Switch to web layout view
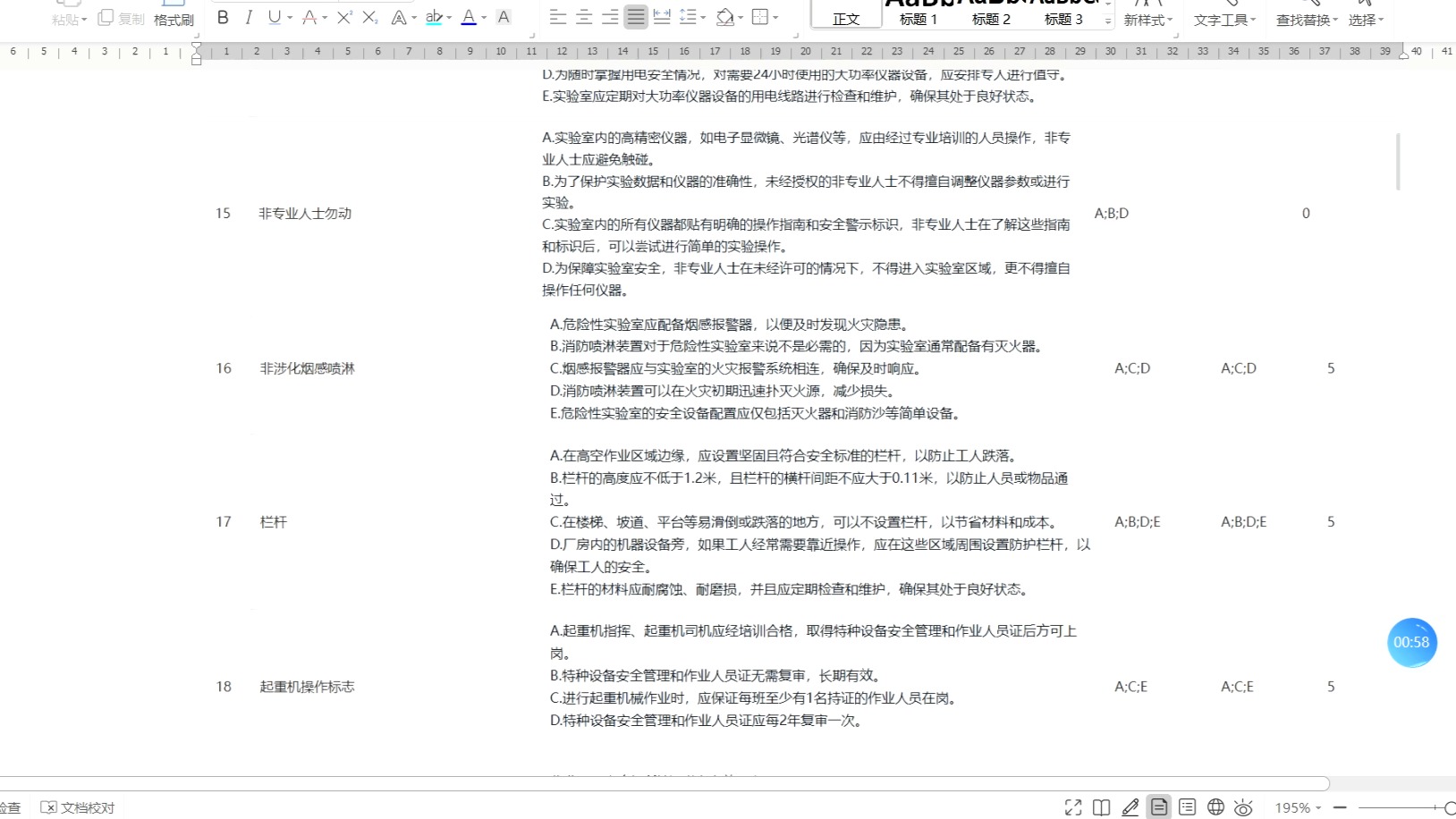 [1217, 807]
